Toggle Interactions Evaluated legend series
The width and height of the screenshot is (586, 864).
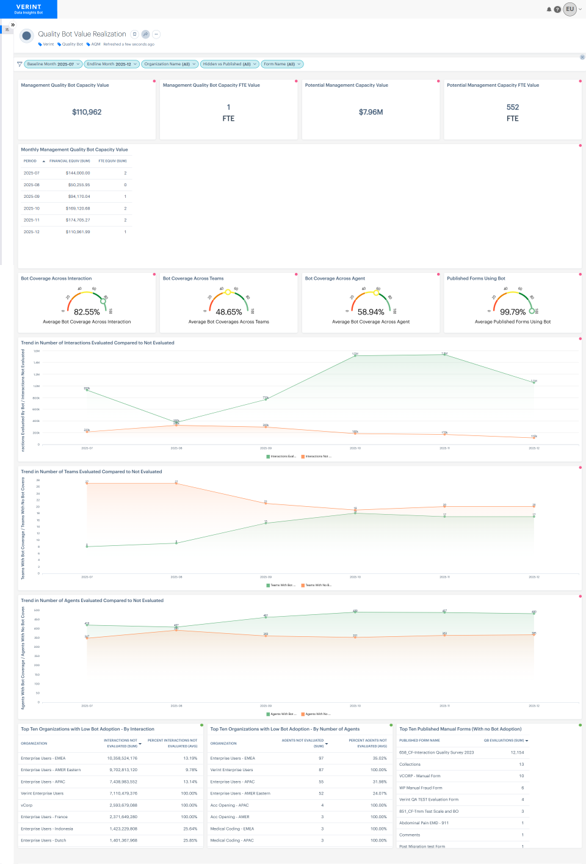coord(282,456)
